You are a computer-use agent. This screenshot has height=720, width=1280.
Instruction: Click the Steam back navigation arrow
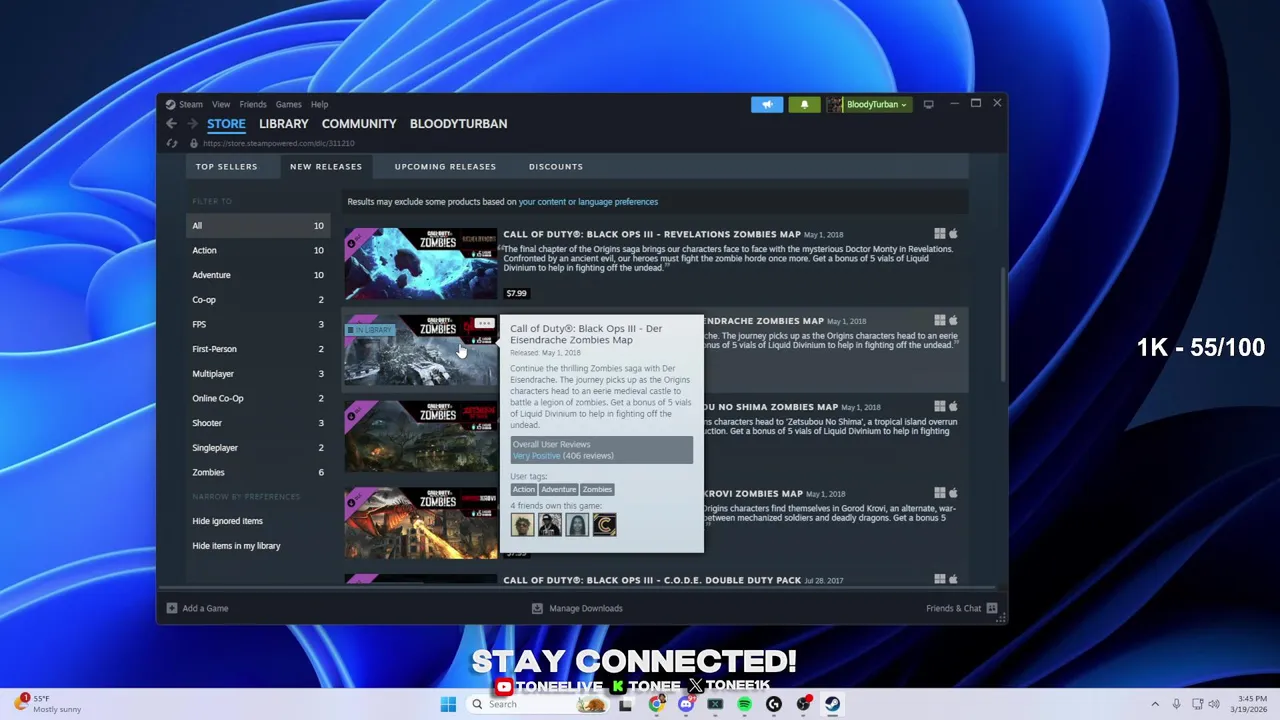coord(171,124)
